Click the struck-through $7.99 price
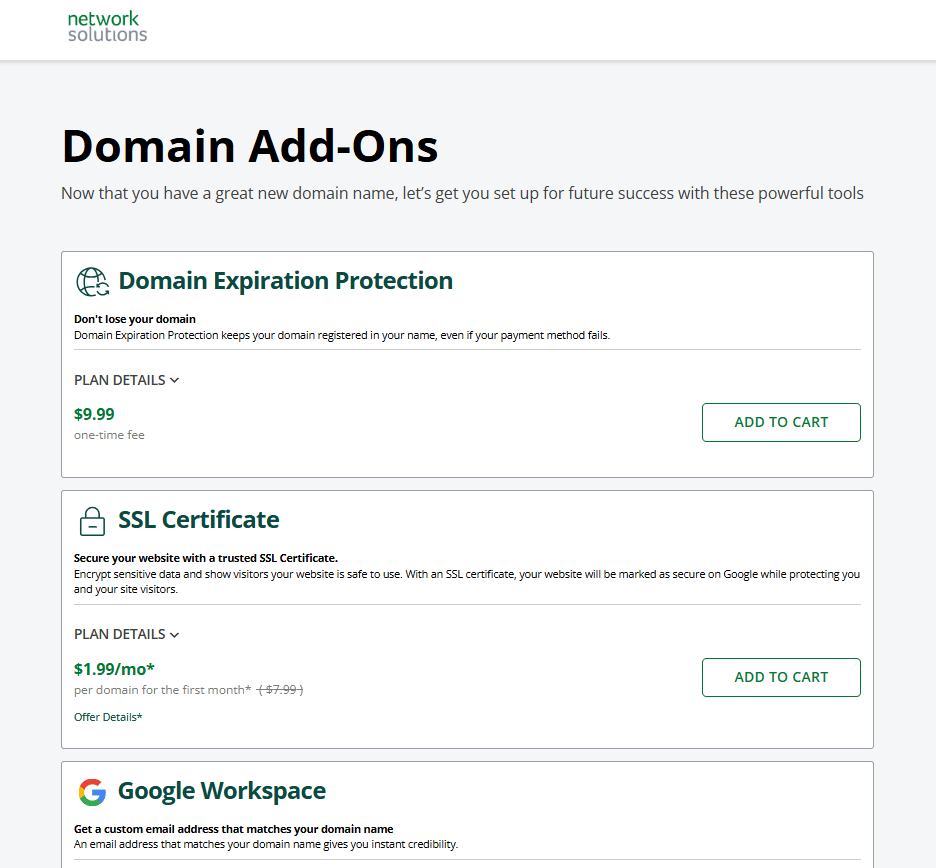 280,690
